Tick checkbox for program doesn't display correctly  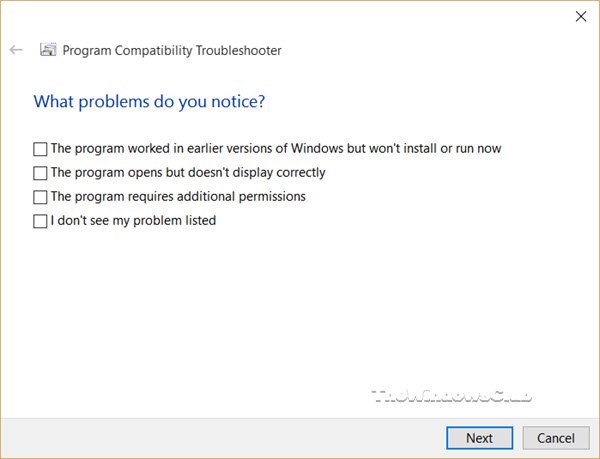click(x=40, y=173)
